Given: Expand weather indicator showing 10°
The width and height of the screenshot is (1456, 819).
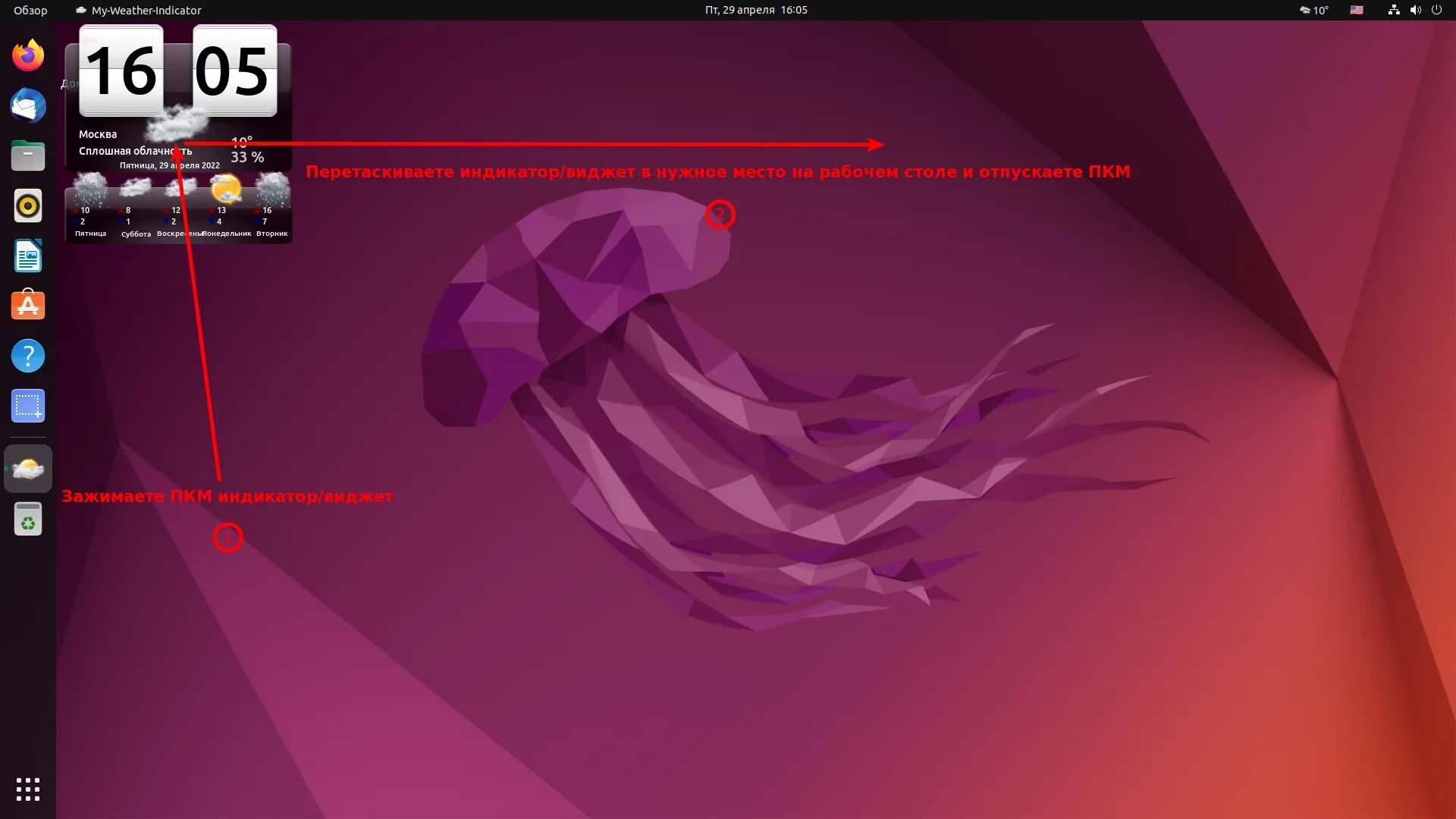Looking at the screenshot, I should pos(1313,10).
